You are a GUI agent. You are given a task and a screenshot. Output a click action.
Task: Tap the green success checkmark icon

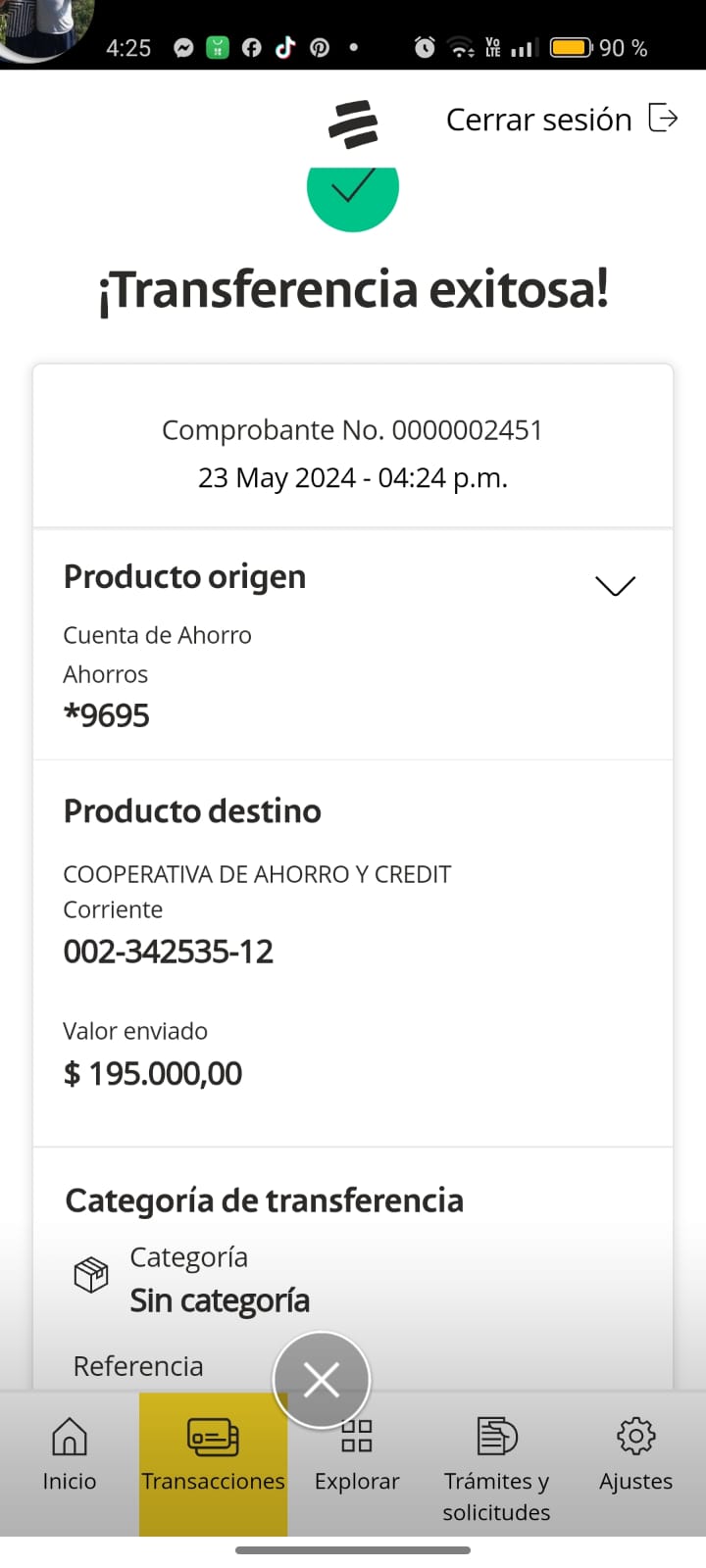click(x=353, y=191)
